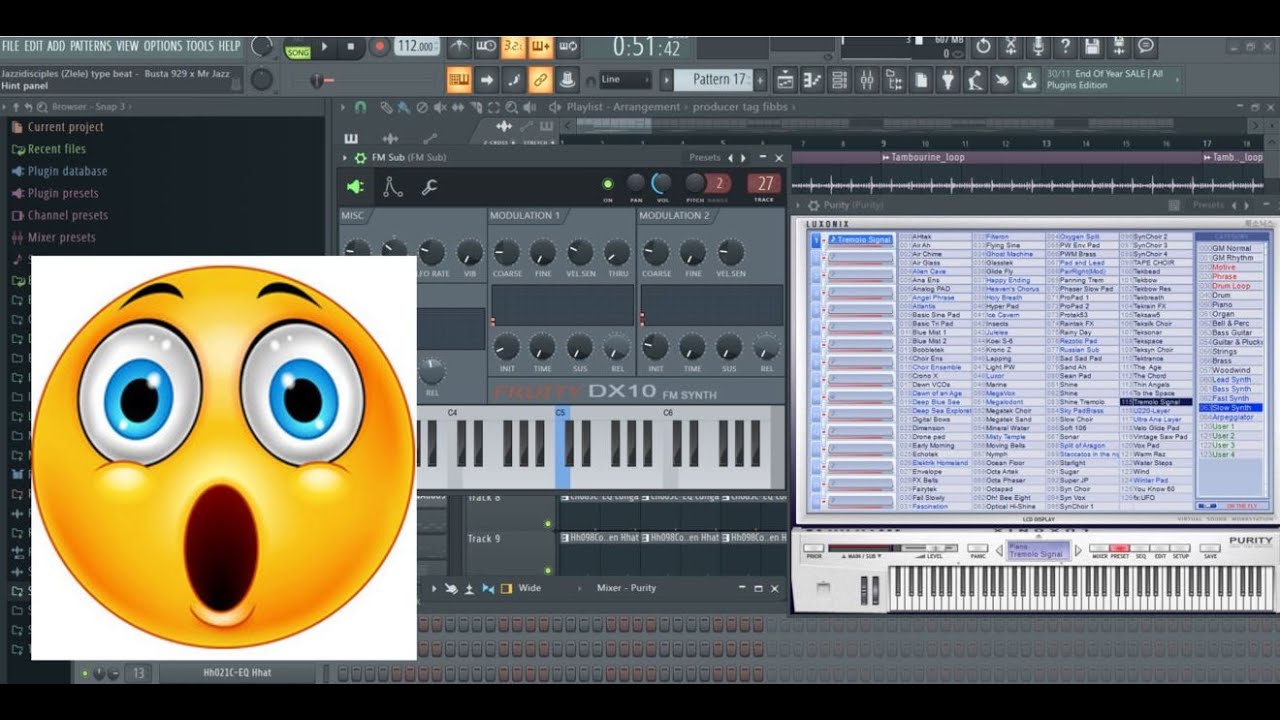Screen dimensions: 1280x720
Task: Click the FM Sub PAN knob
Action: pos(635,183)
